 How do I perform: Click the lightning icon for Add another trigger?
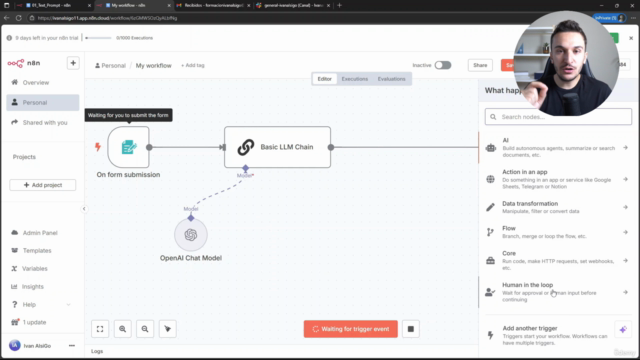(x=491, y=335)
